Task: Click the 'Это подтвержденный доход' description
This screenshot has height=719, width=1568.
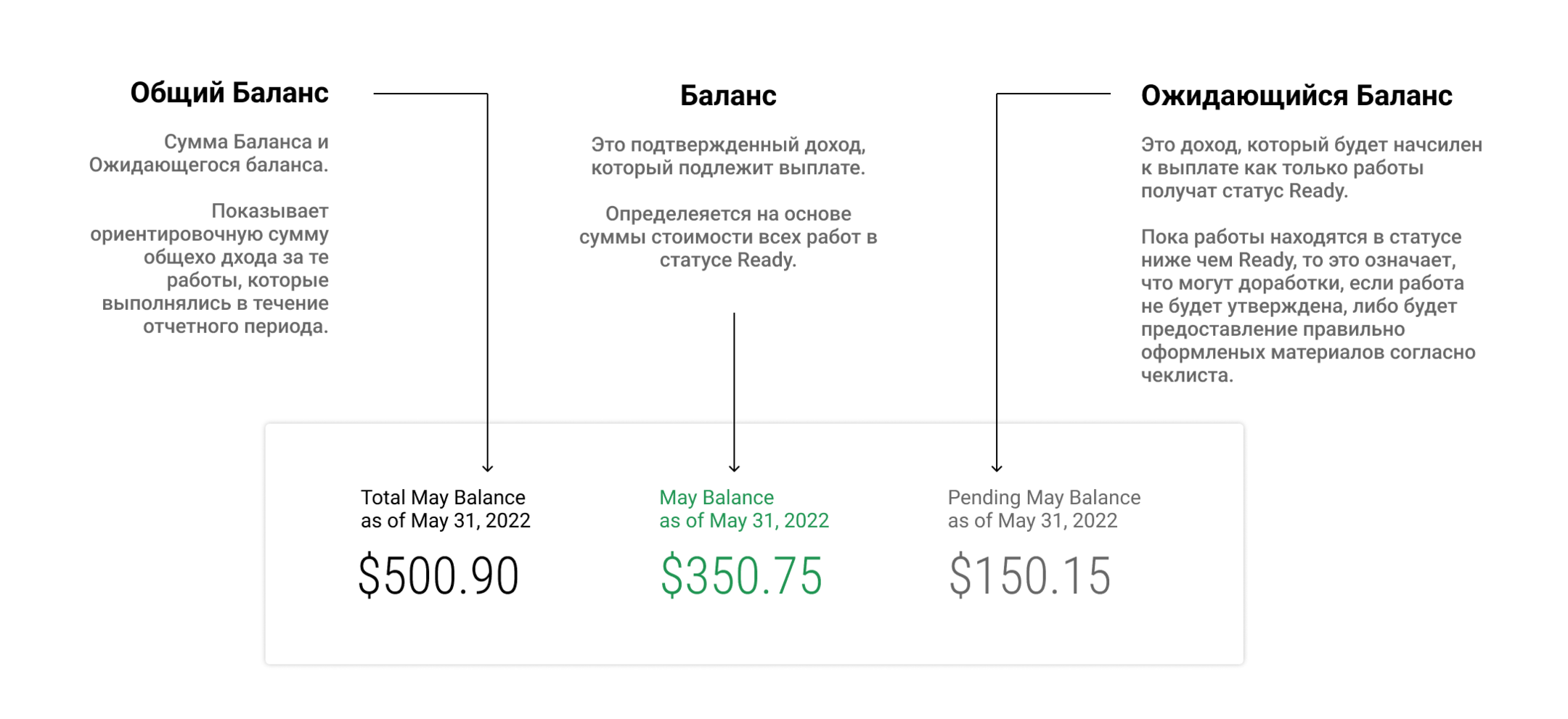Action: pyautogui.click(x=727, y=156)
